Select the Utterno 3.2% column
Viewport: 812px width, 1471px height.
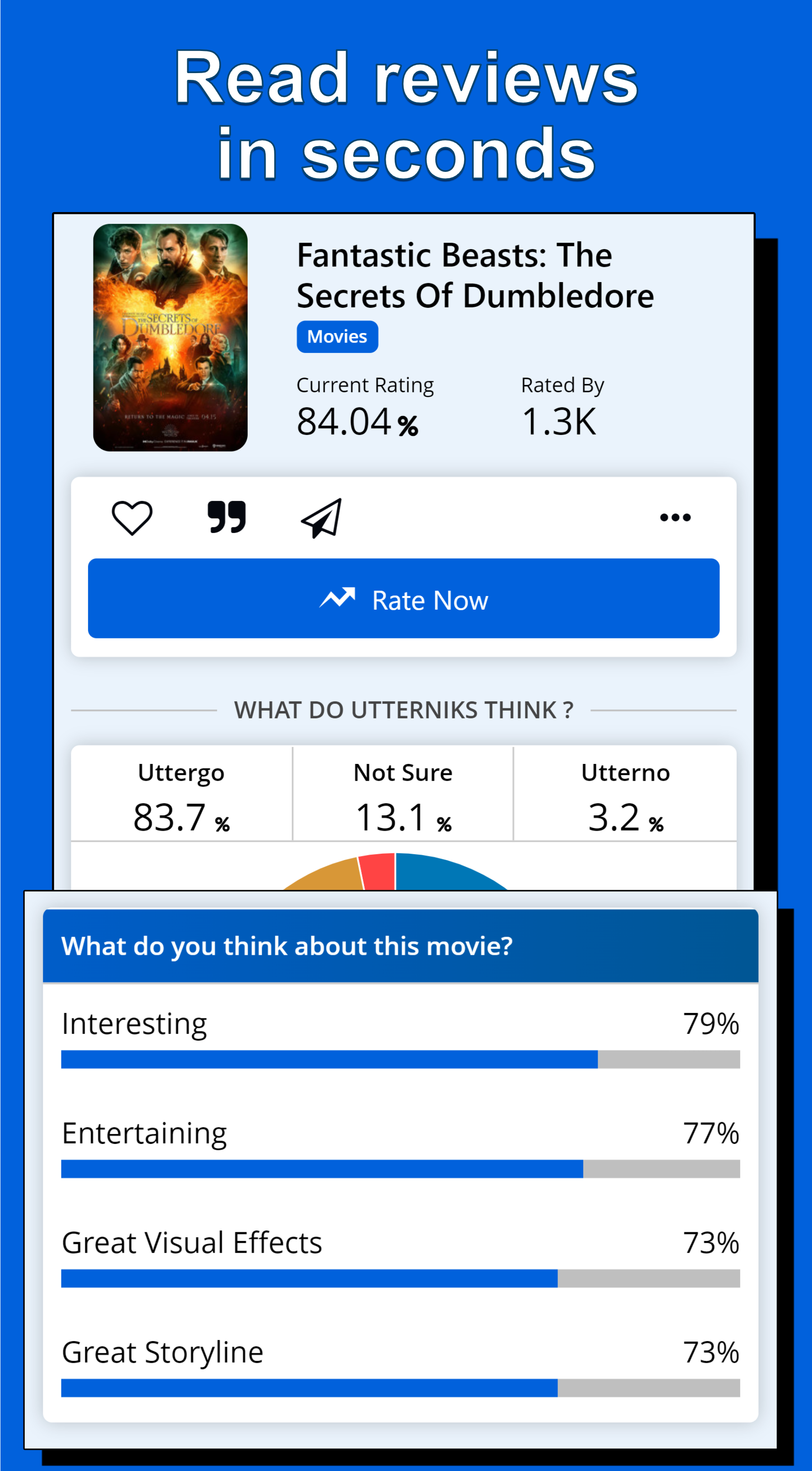coord(625,794)
